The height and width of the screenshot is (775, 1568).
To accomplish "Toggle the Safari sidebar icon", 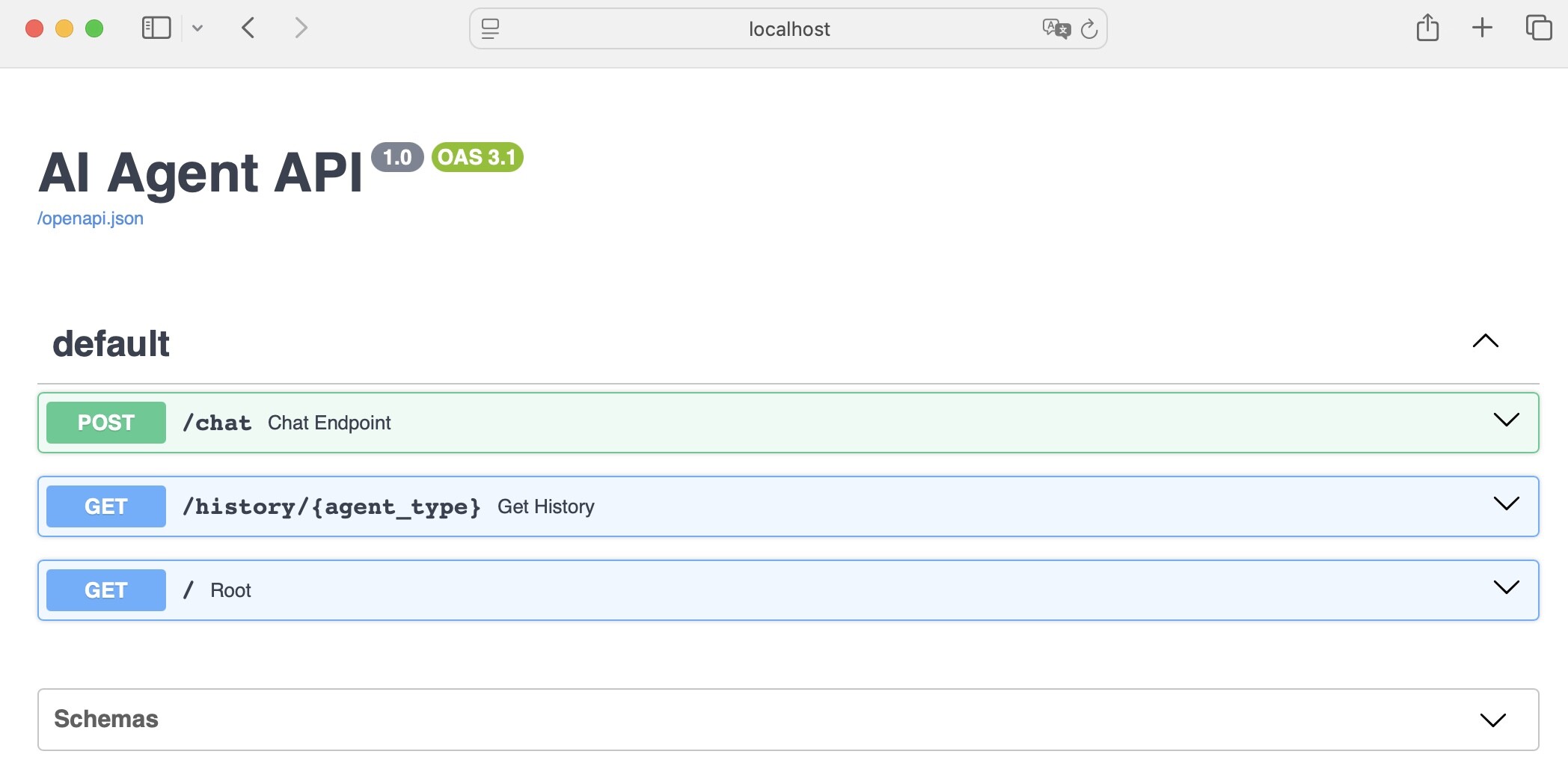I will click(x=156, y=28).
